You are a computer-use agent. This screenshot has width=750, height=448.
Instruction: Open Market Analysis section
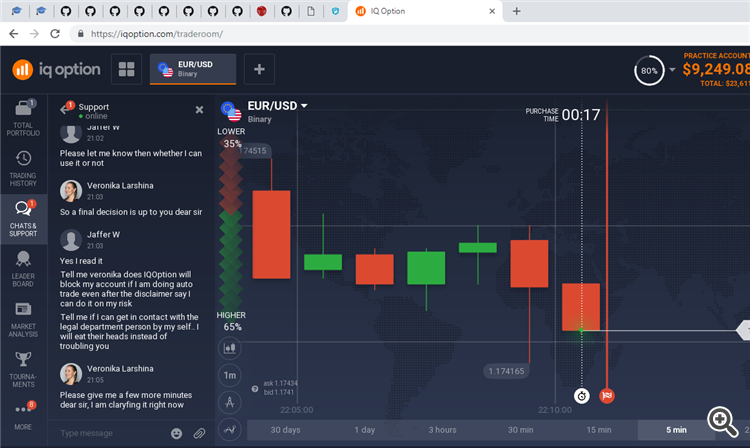point(23,319)
